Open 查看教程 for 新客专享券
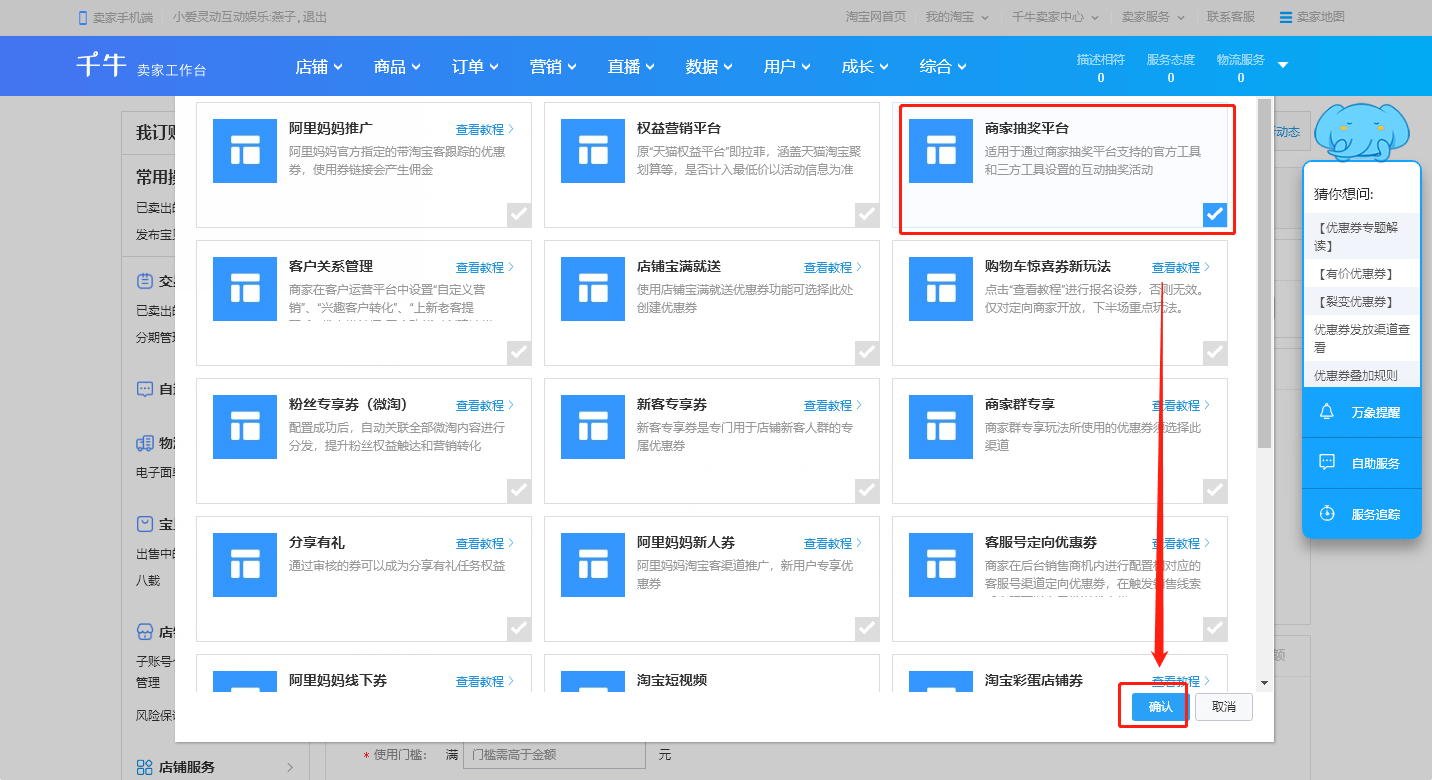Viewport: 1432px width, 780px height. (833, 405)
